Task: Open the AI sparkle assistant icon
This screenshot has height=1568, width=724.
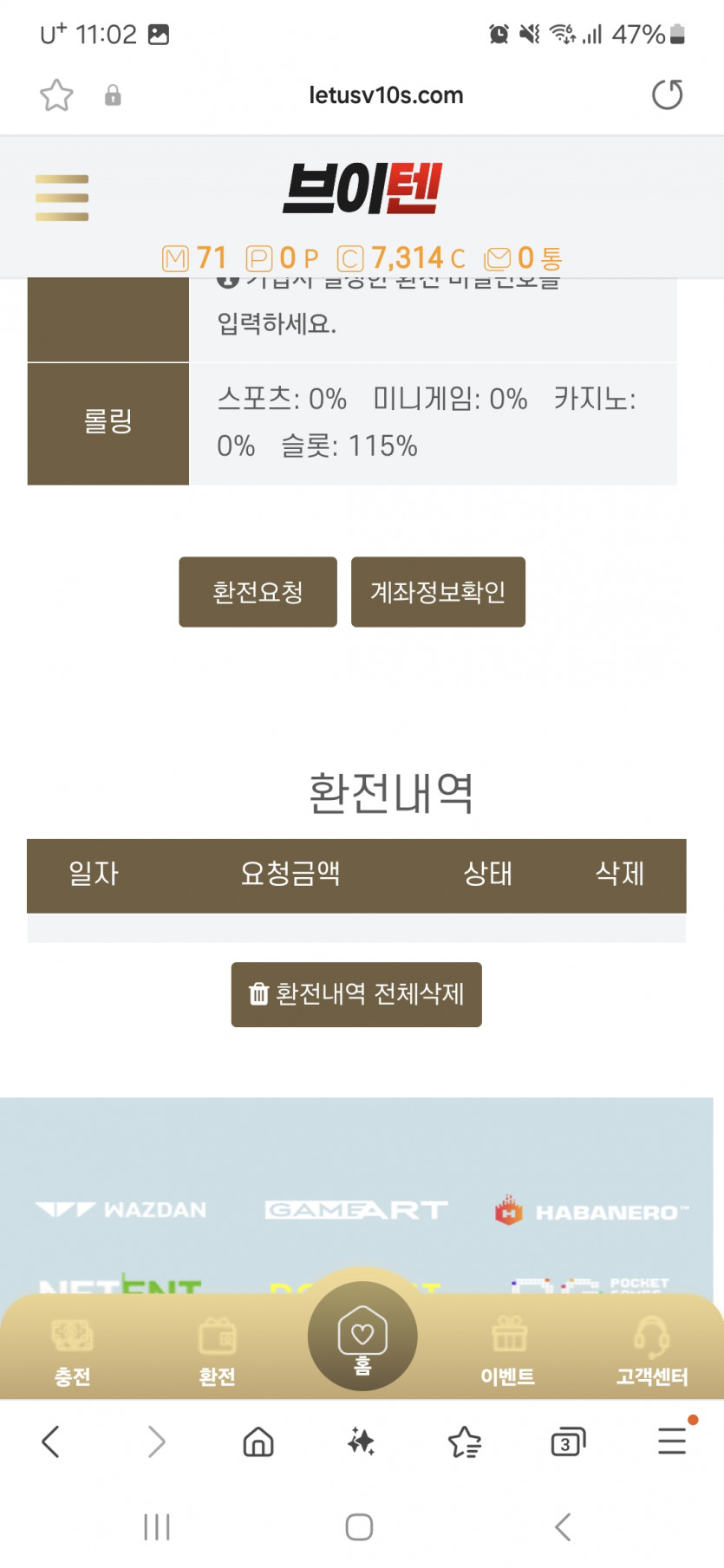Action: pyautogui.click(x=362, y=1442)
